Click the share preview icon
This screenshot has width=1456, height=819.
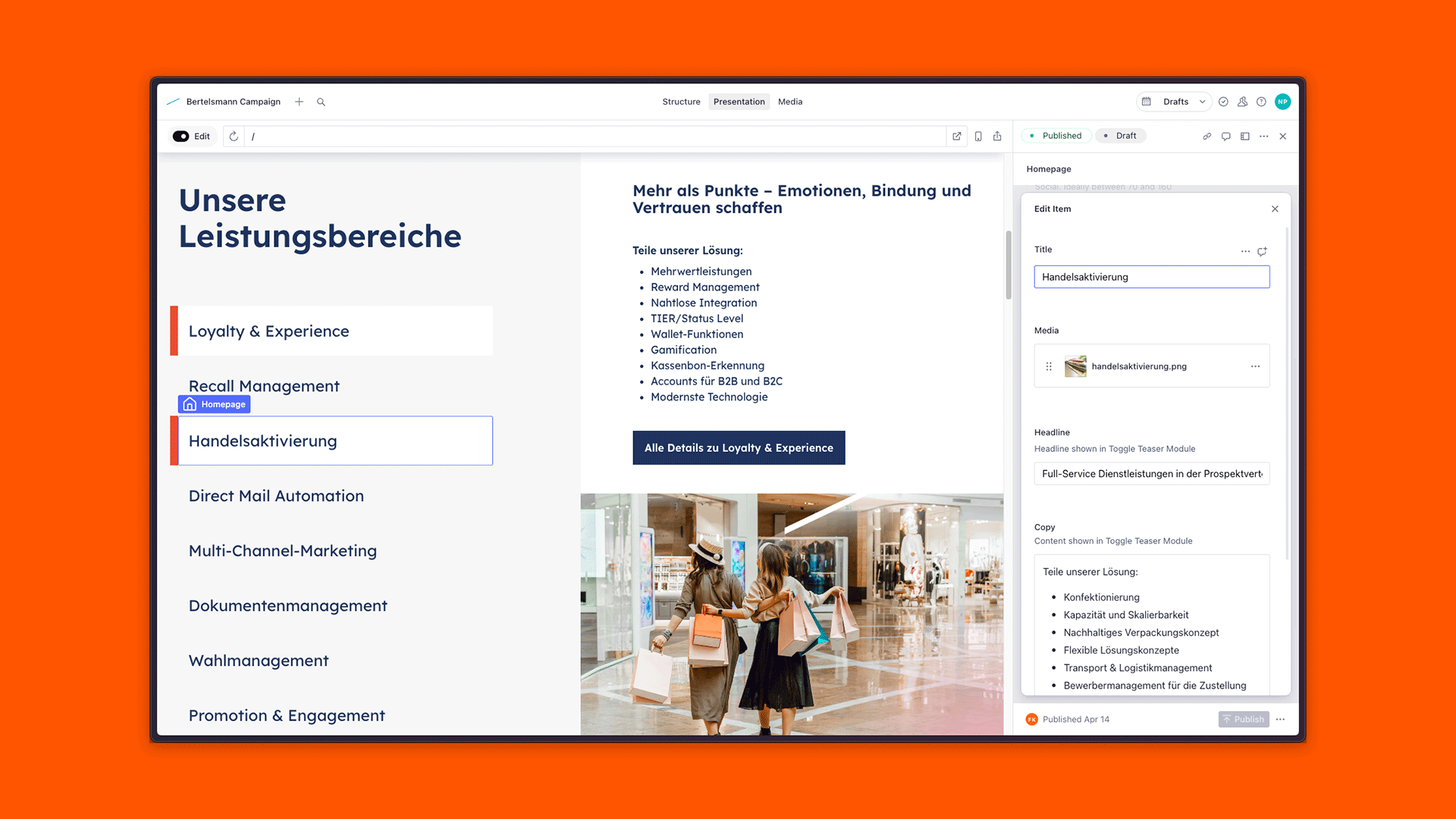[997, 136]
